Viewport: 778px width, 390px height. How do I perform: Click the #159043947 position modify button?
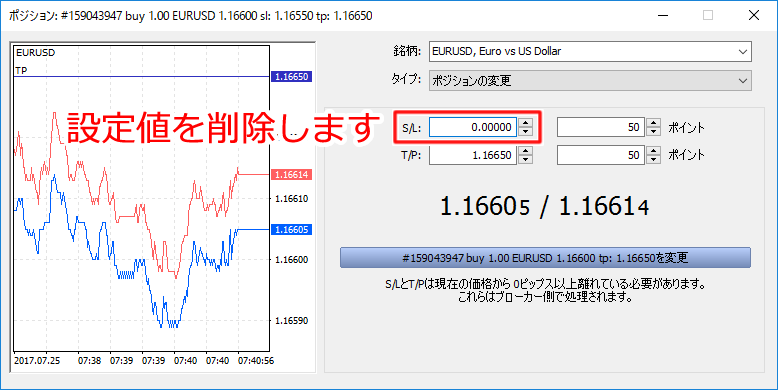(545, 258)
